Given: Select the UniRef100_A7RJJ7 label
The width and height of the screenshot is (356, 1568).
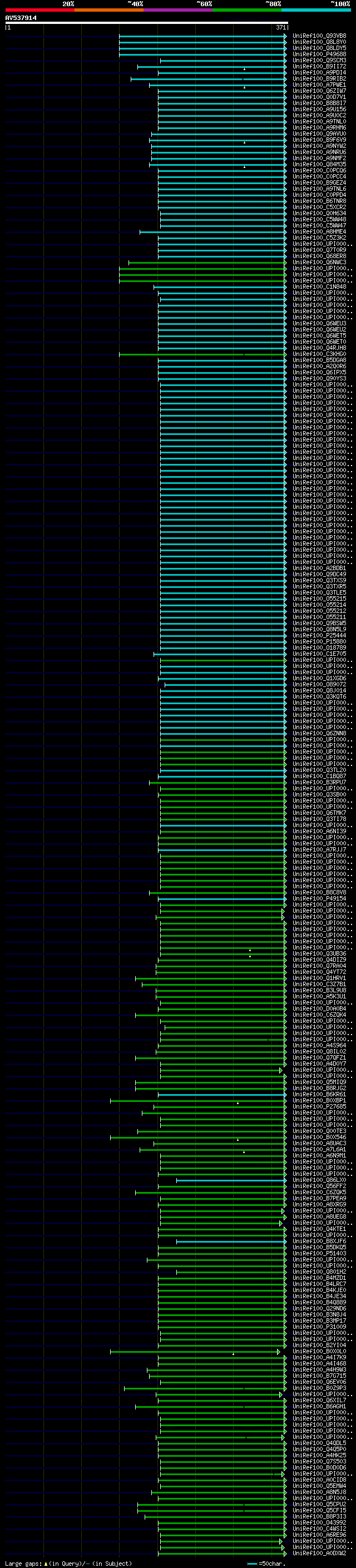Looking at the screenshot, I should click(319, 849).
